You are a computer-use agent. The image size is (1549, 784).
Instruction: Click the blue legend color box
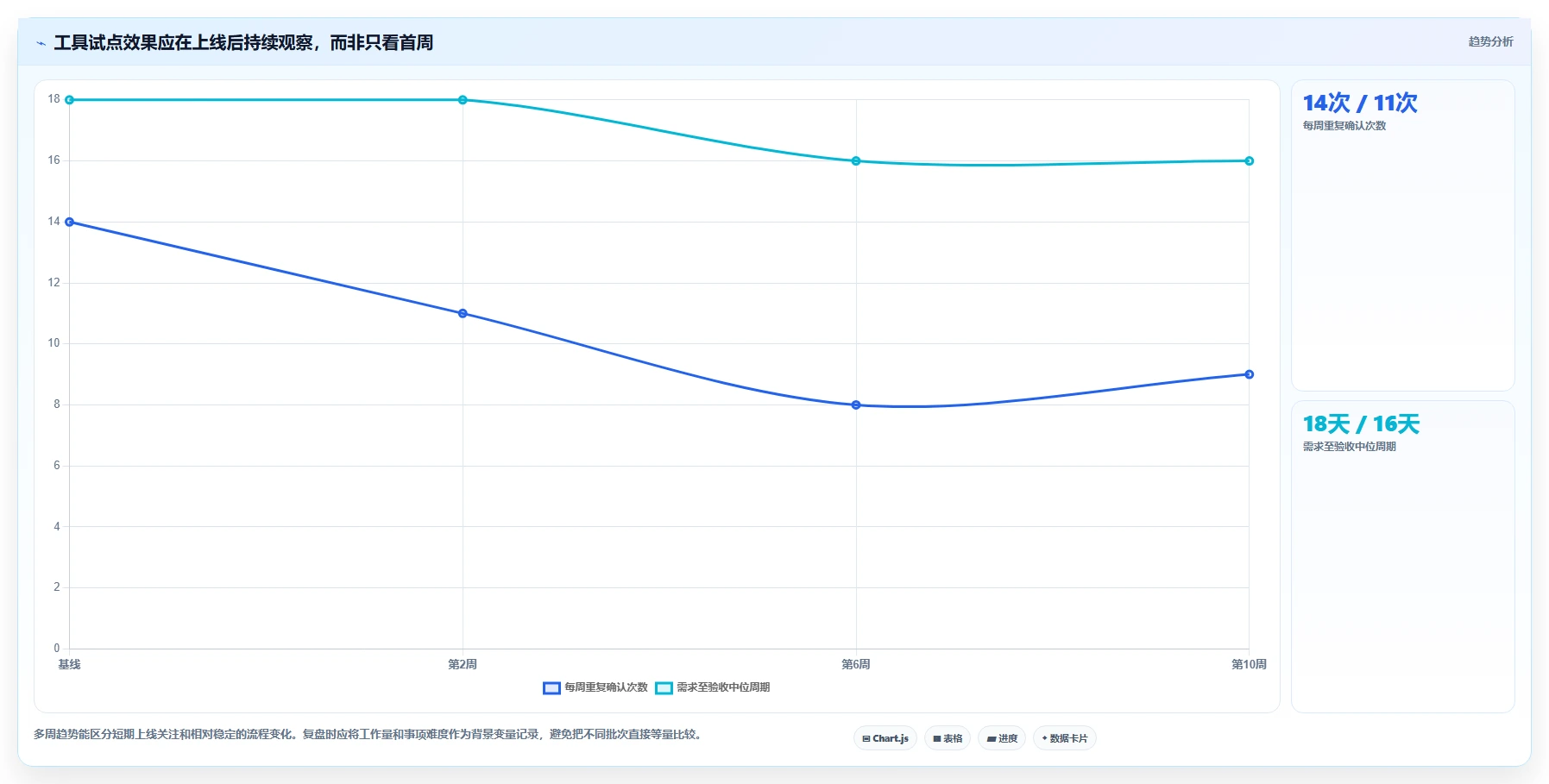[551, 688]
